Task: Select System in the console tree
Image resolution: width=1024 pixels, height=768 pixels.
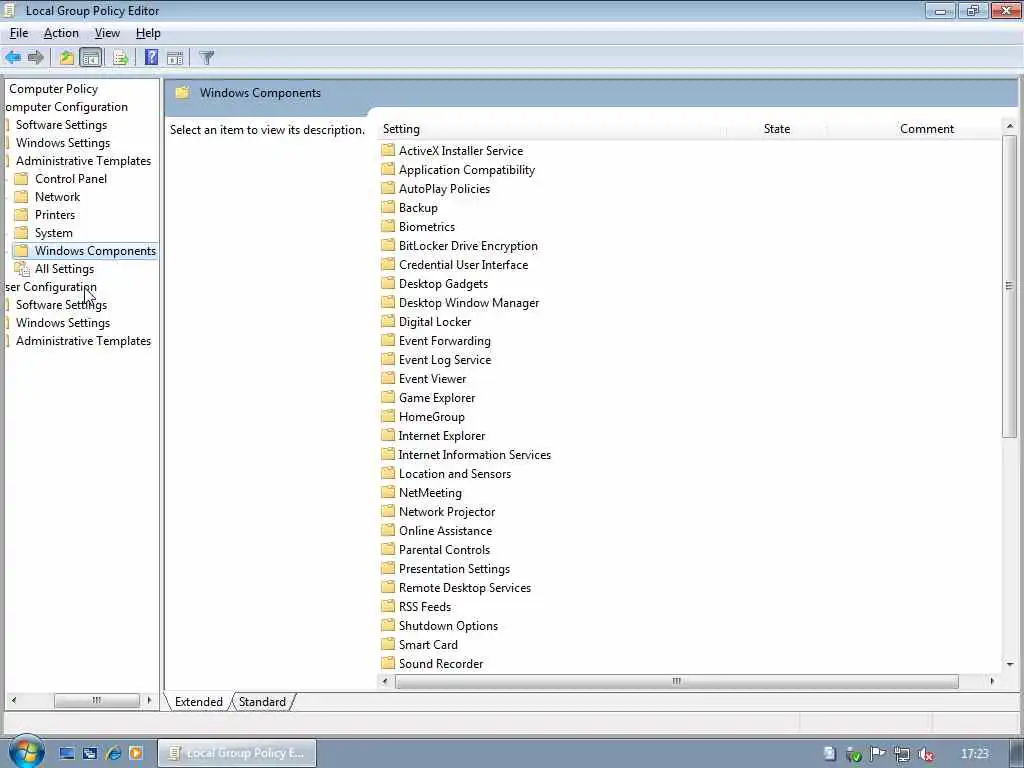Action: (x=54, y=232)
